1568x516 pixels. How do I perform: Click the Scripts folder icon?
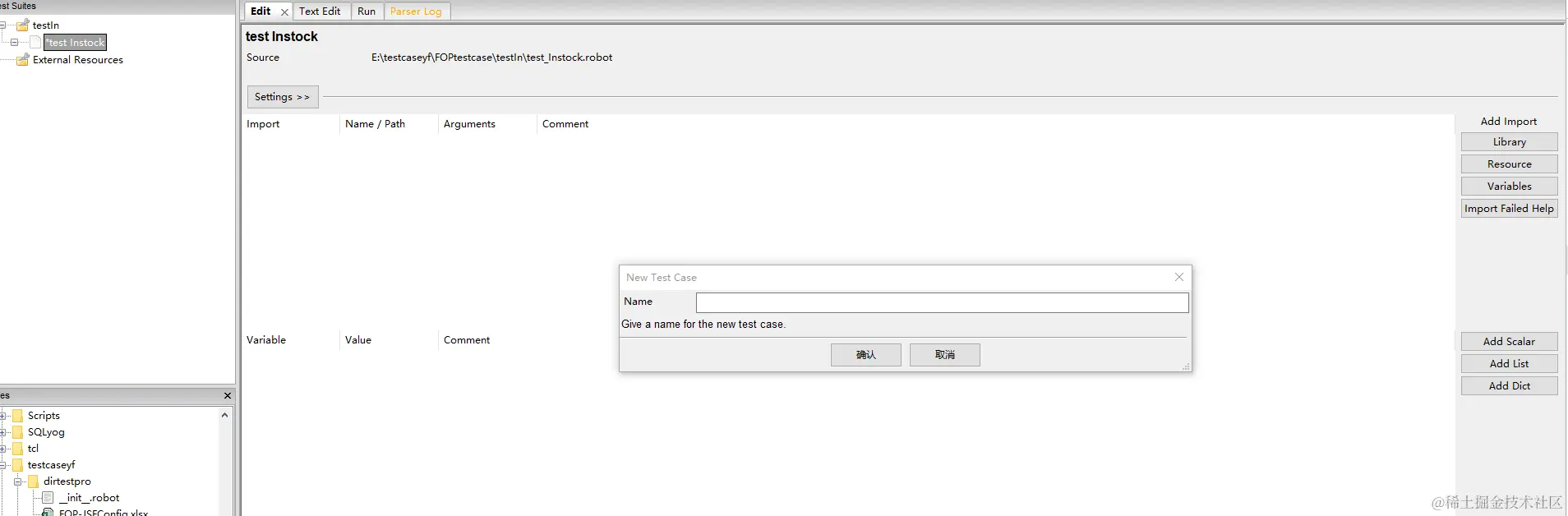click(18, 416)
